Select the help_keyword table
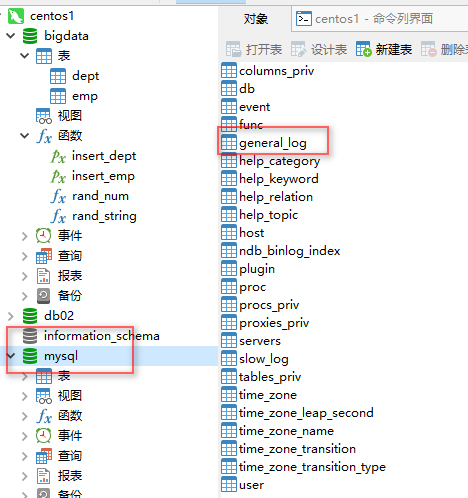 tap(270, 179)
